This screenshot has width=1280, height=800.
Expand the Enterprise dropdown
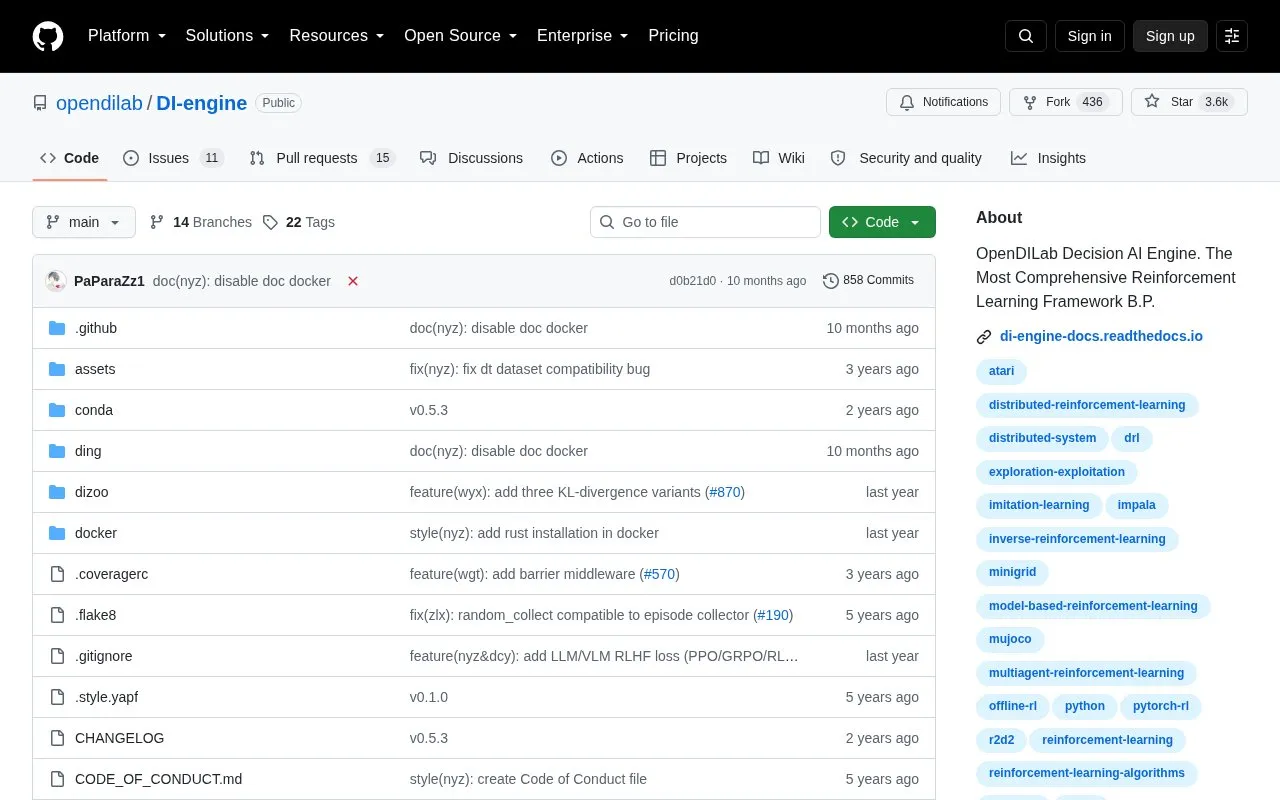tap(583, 36)
